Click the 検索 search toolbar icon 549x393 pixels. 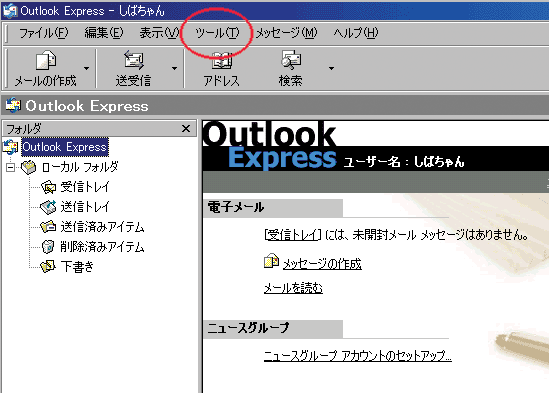[291, 60]
